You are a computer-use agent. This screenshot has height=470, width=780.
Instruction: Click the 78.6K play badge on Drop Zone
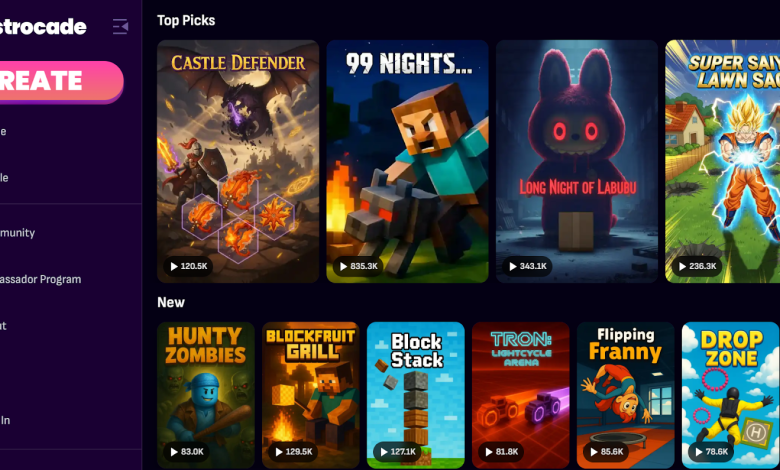pos(711,452)
